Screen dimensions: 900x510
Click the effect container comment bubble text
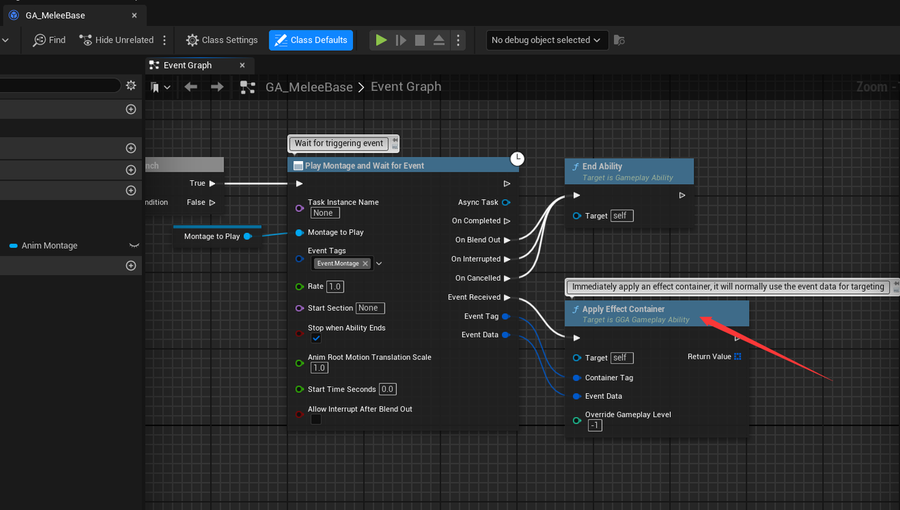(x=728, y=287)
